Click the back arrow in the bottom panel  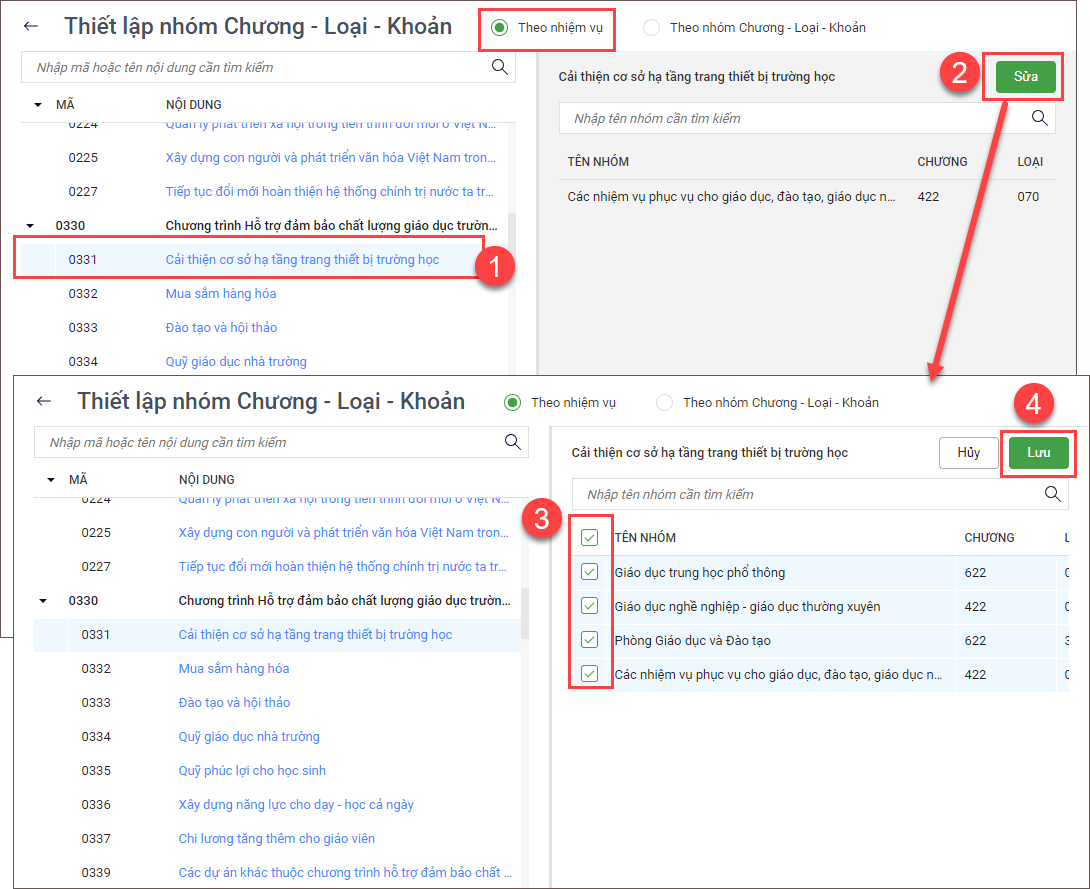[44, 401]
